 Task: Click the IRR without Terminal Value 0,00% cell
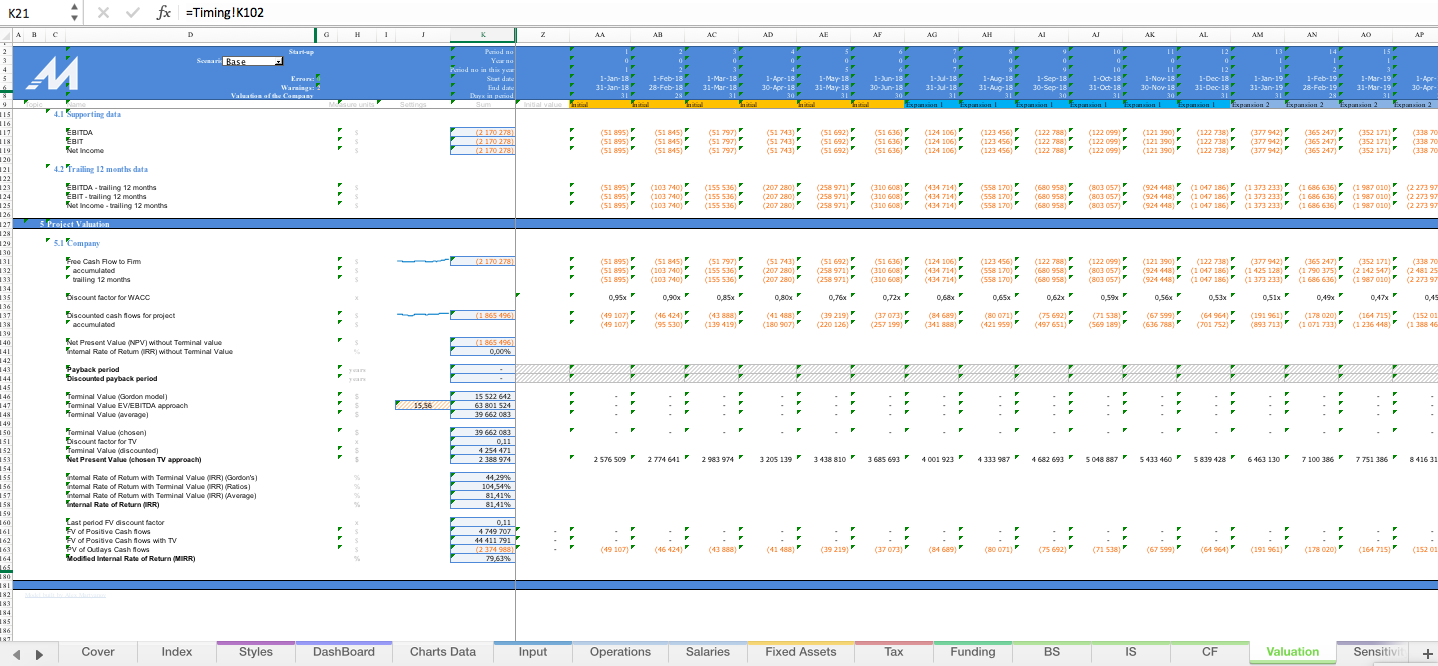(483, 351)
